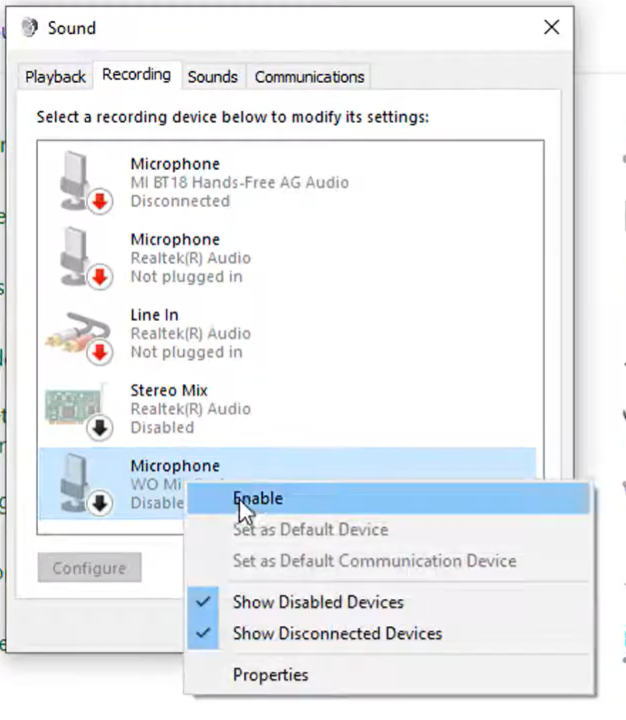
Task: Close the Sound dialog window
Action: click(551, 28)
